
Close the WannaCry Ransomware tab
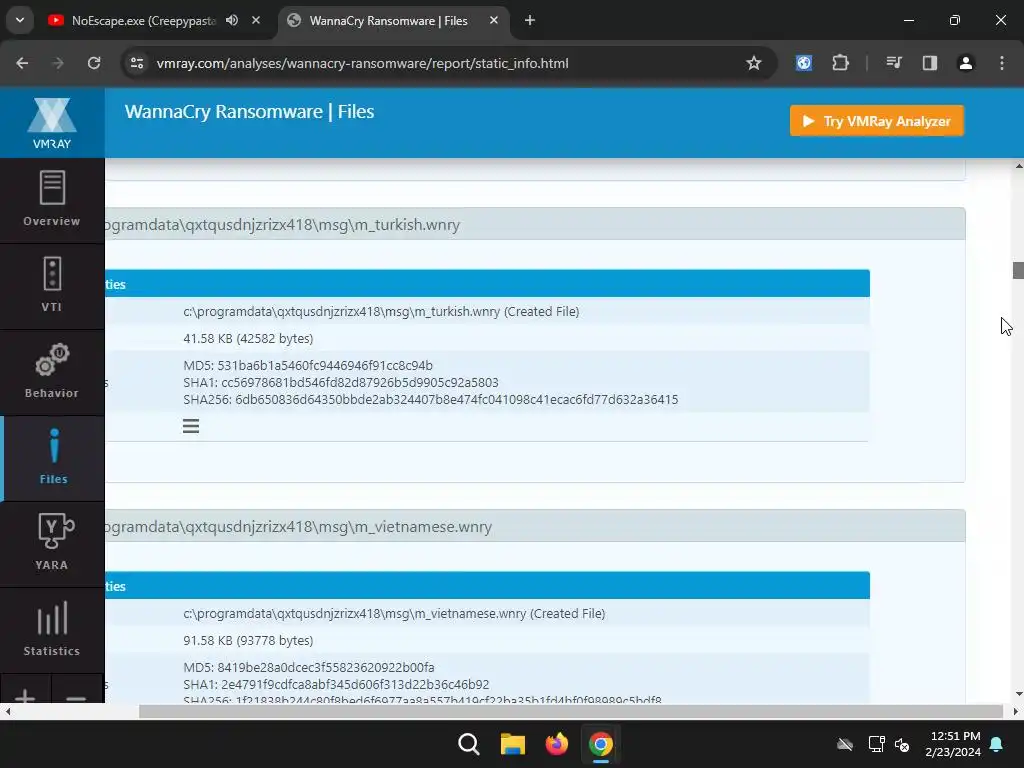[494, 20]
